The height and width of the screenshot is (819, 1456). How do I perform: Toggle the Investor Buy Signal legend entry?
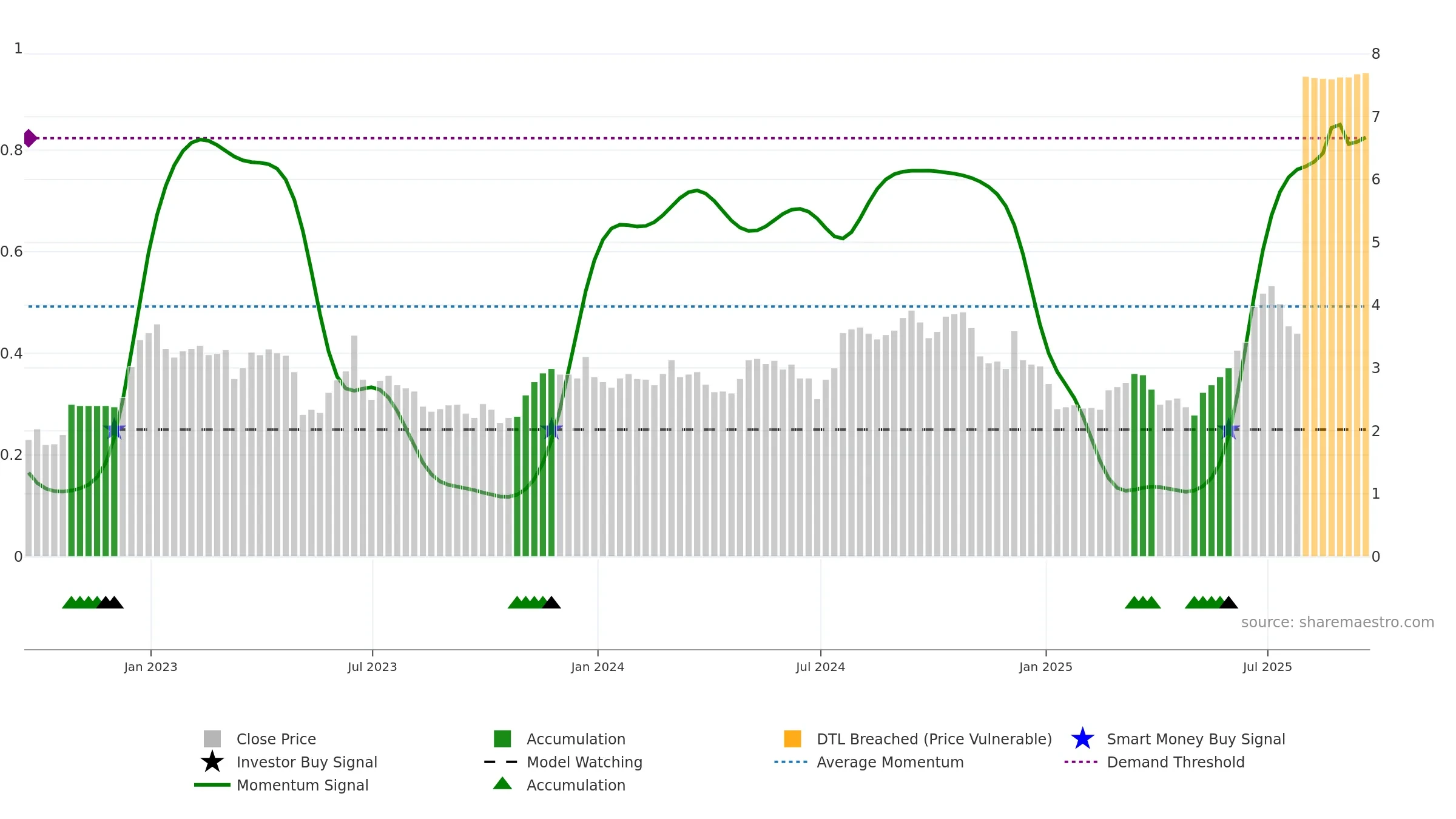289,762
